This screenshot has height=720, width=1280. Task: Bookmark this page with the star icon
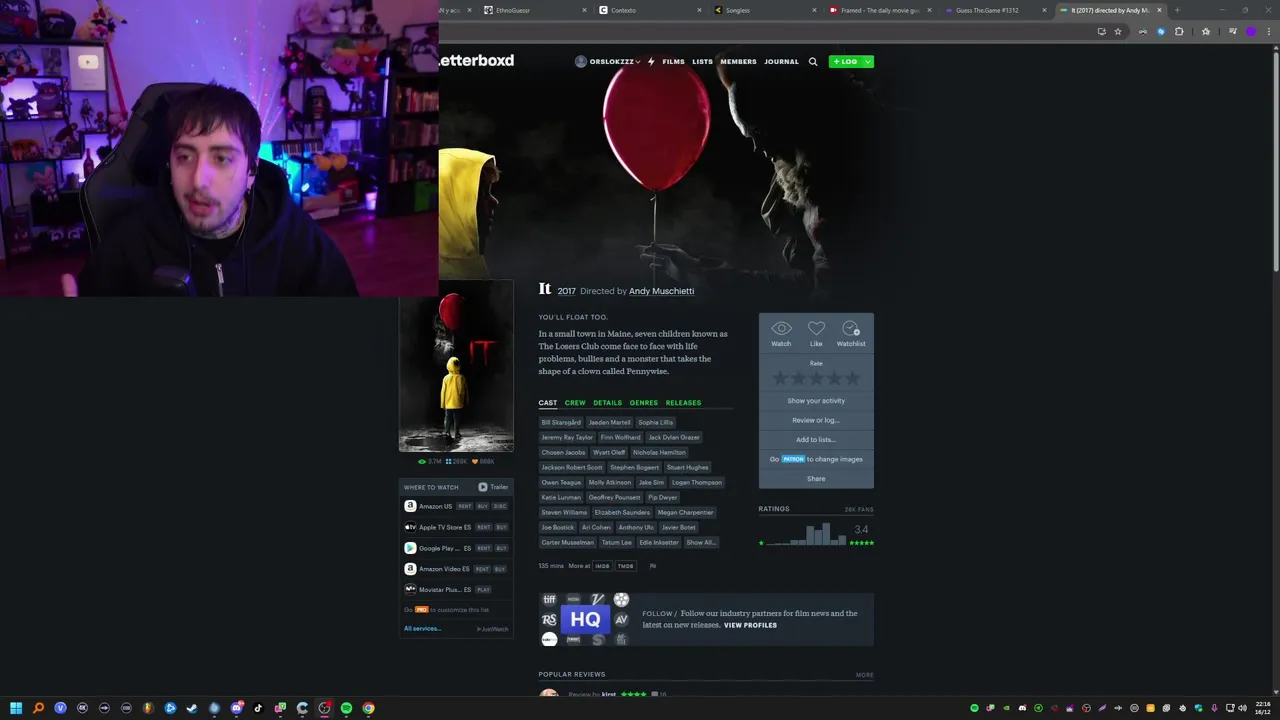pos(1118,32)
